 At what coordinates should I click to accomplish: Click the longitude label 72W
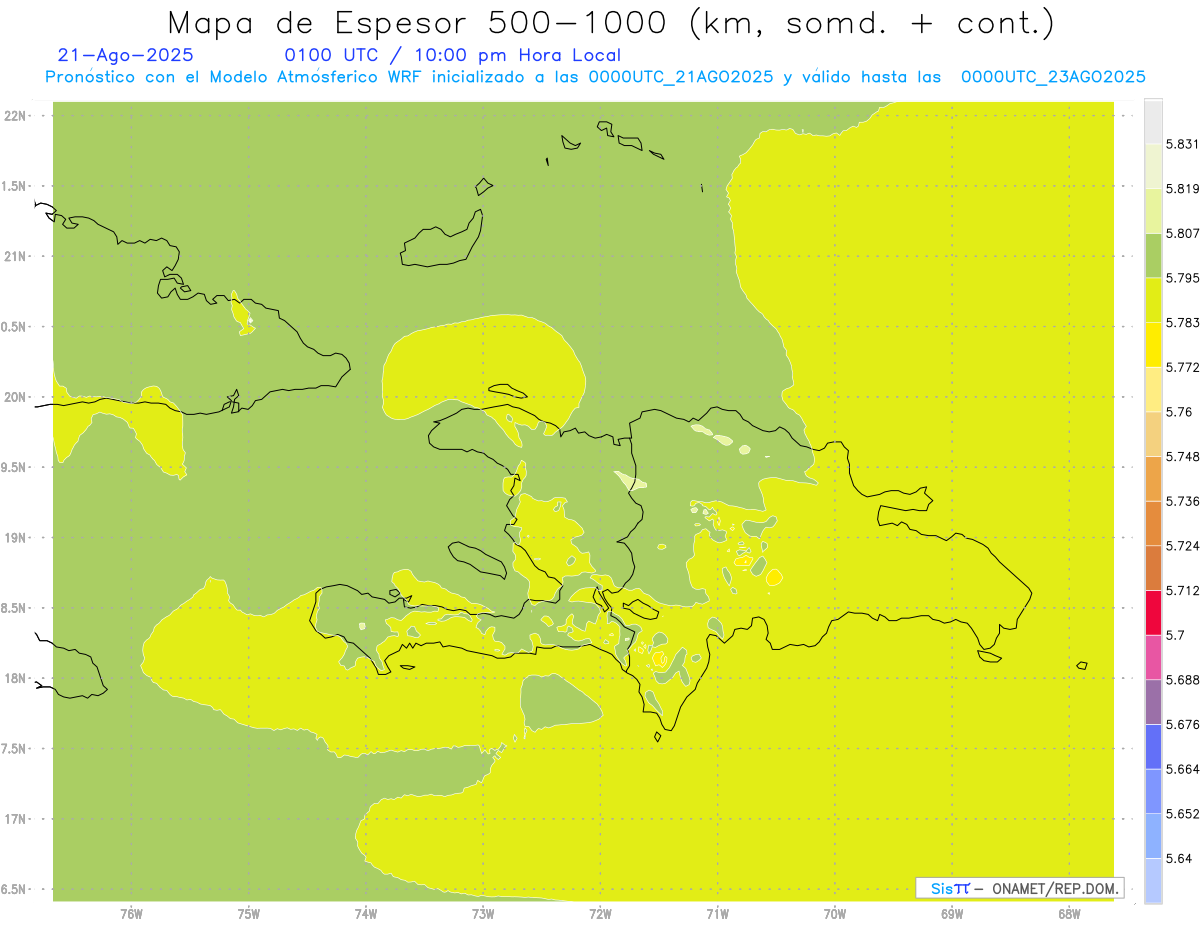click(x=600, y=914)
